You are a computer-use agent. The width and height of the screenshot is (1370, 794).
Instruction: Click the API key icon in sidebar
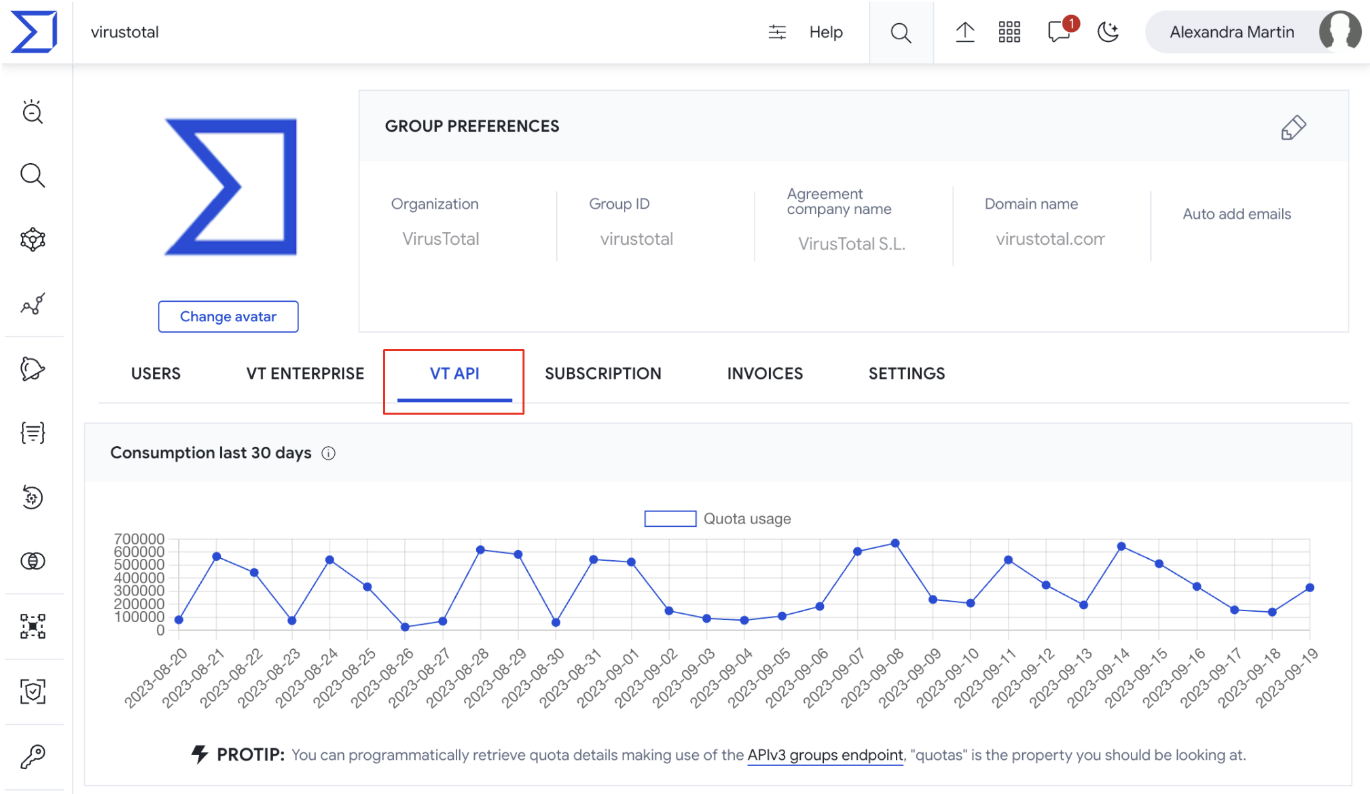33,757
